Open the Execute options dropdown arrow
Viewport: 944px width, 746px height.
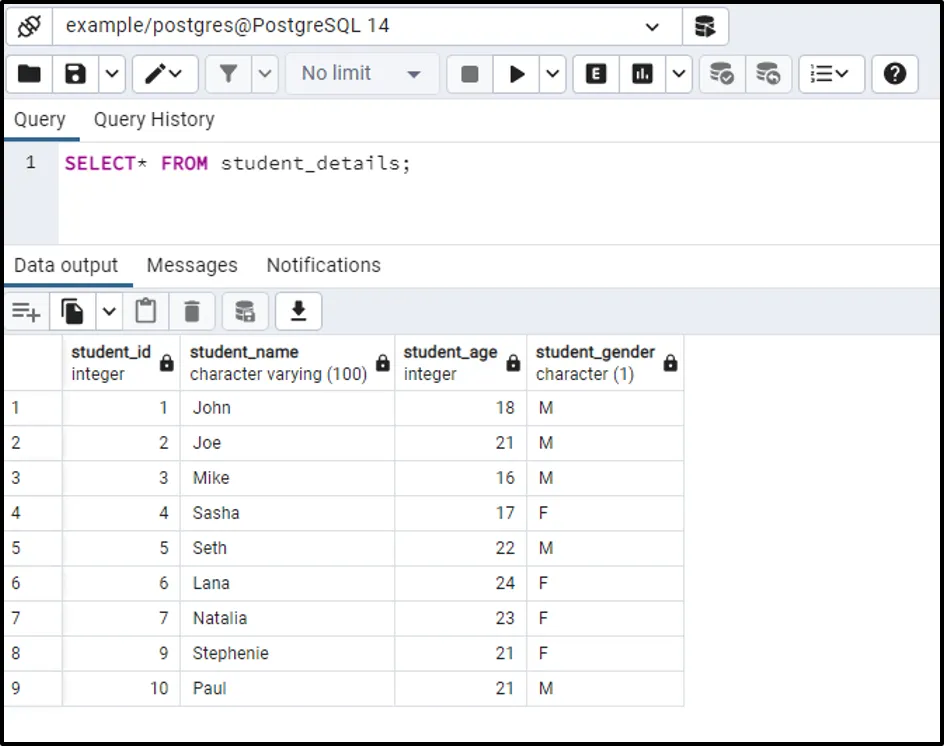pyautogui.click(x=554, y=74)
